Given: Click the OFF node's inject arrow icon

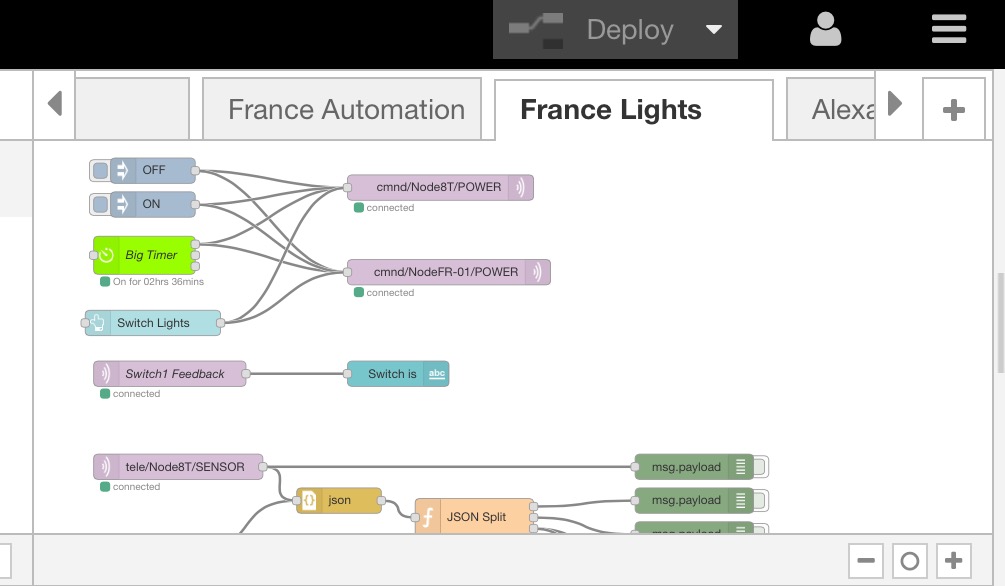Looking at the screenshot, I should tap(122, 171).
